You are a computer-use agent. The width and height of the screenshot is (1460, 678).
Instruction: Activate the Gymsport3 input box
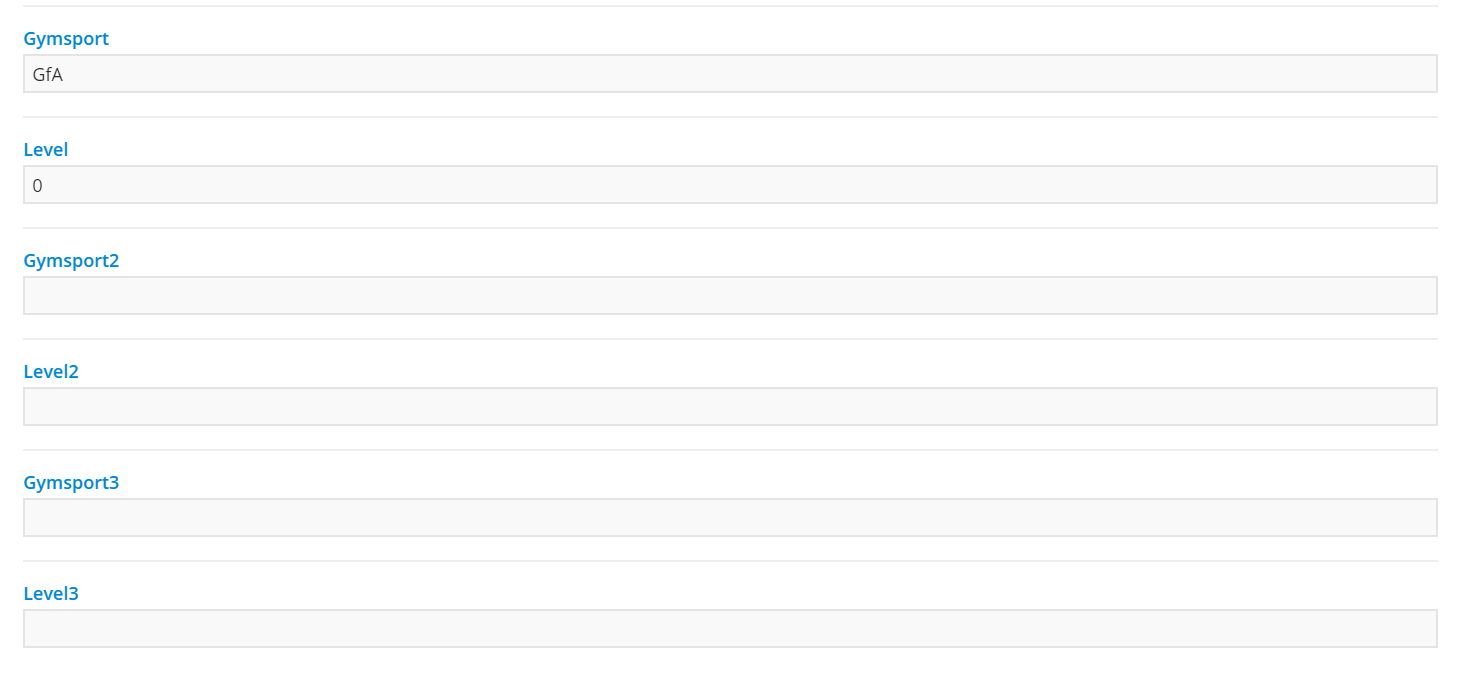click(730, 518)
